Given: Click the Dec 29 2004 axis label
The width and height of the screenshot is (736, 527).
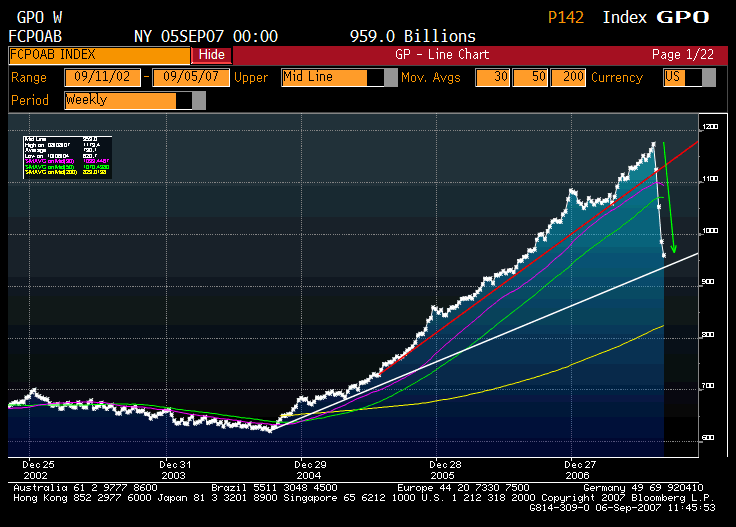Looking at the screenshot, I should point(310,471).
